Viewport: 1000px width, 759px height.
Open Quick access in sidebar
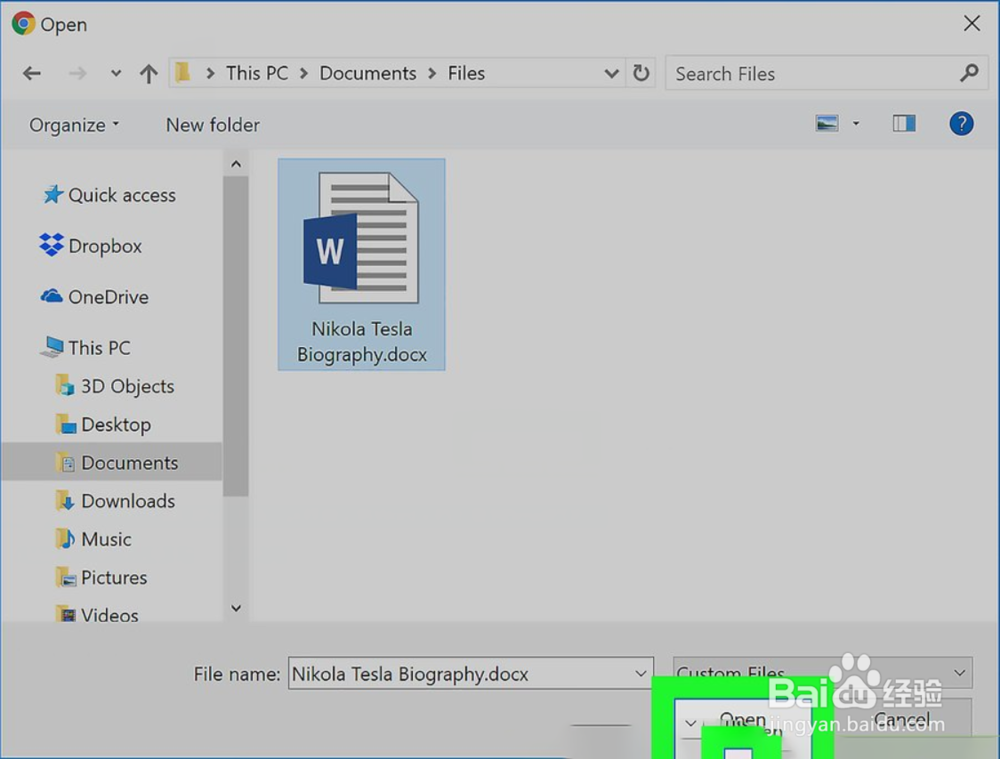[108, 195]
